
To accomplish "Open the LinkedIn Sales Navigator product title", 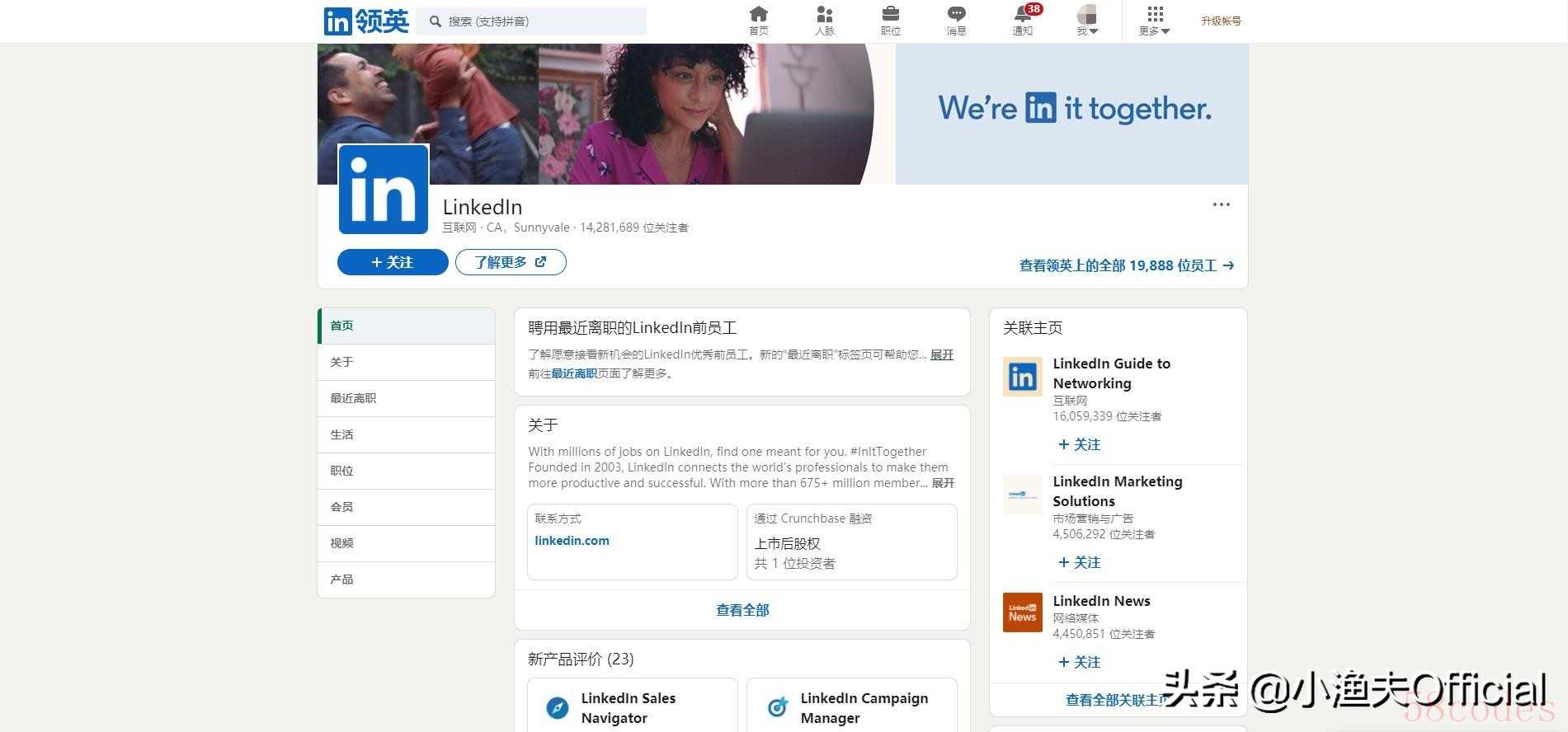I will click(x=629, y=708).
